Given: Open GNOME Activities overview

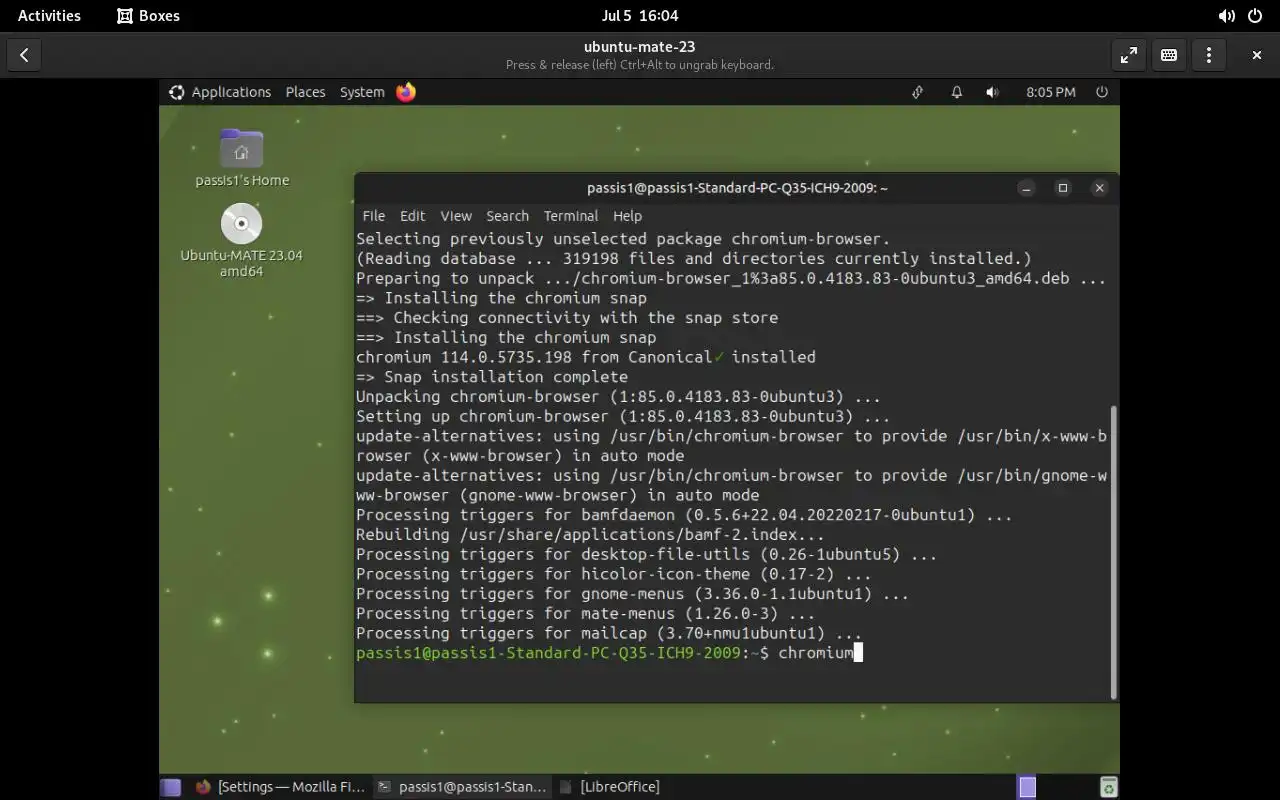Looking at the screenshot, I should tap(49, 15).
